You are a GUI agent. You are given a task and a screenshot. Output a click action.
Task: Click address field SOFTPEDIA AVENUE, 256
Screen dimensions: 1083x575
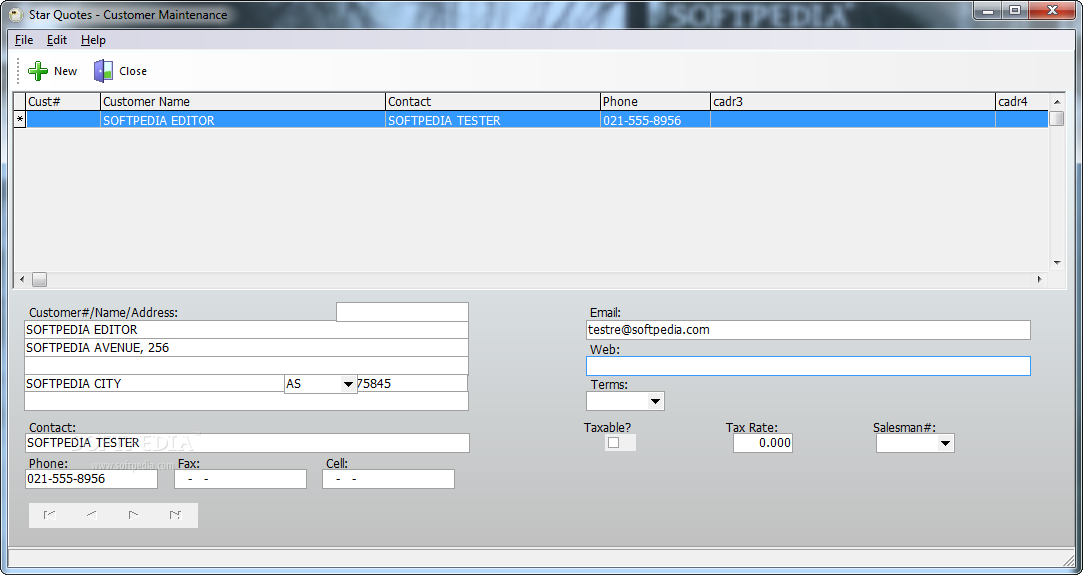246,348
